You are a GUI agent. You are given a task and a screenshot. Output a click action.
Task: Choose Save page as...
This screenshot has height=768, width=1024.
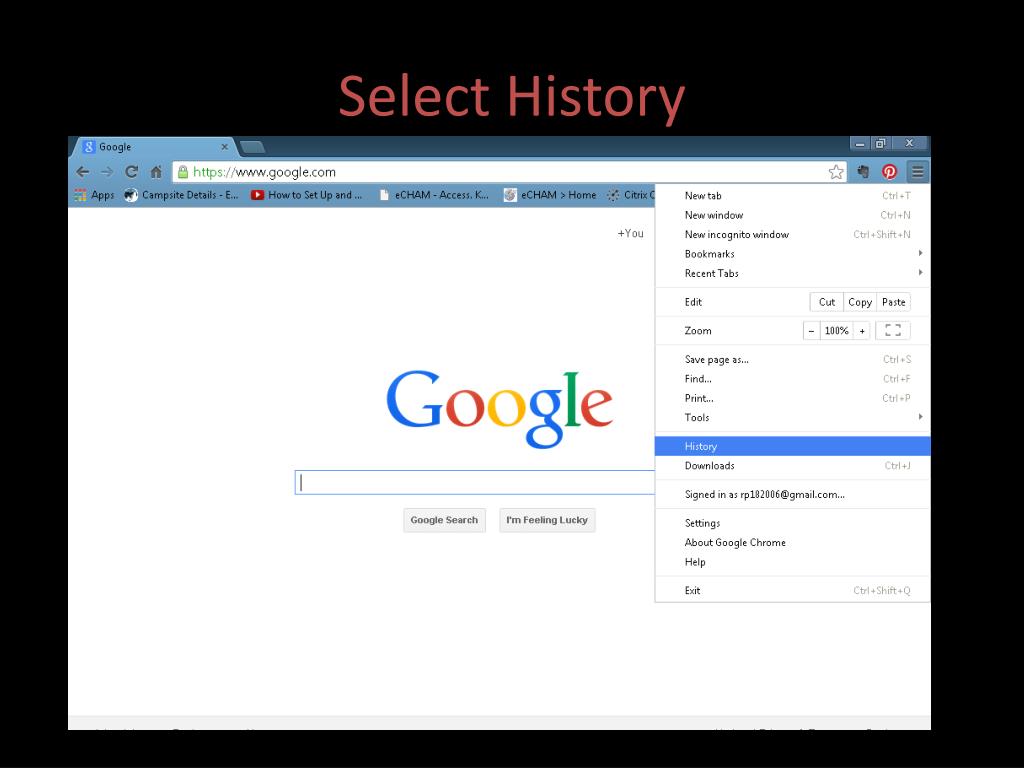pos(793,359)
